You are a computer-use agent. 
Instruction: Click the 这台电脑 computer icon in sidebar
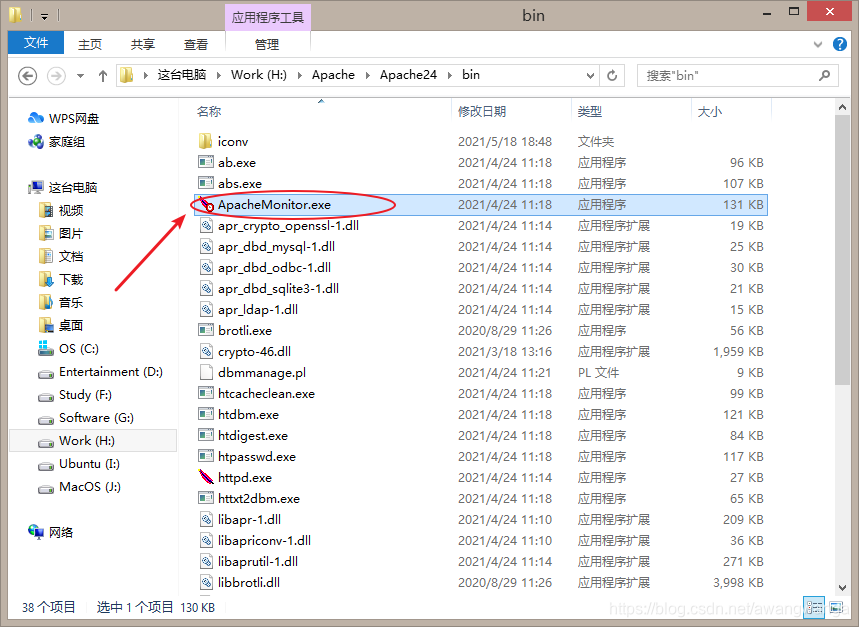pos(36,187)
